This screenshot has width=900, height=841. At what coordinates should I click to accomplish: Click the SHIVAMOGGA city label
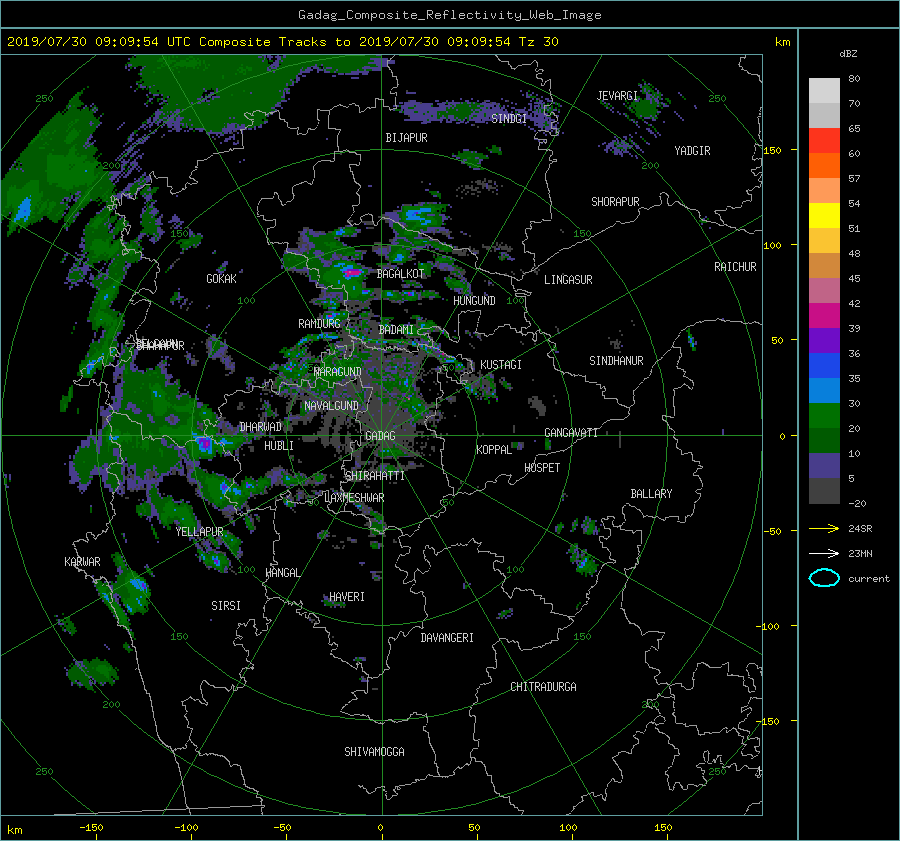point(374,751)
